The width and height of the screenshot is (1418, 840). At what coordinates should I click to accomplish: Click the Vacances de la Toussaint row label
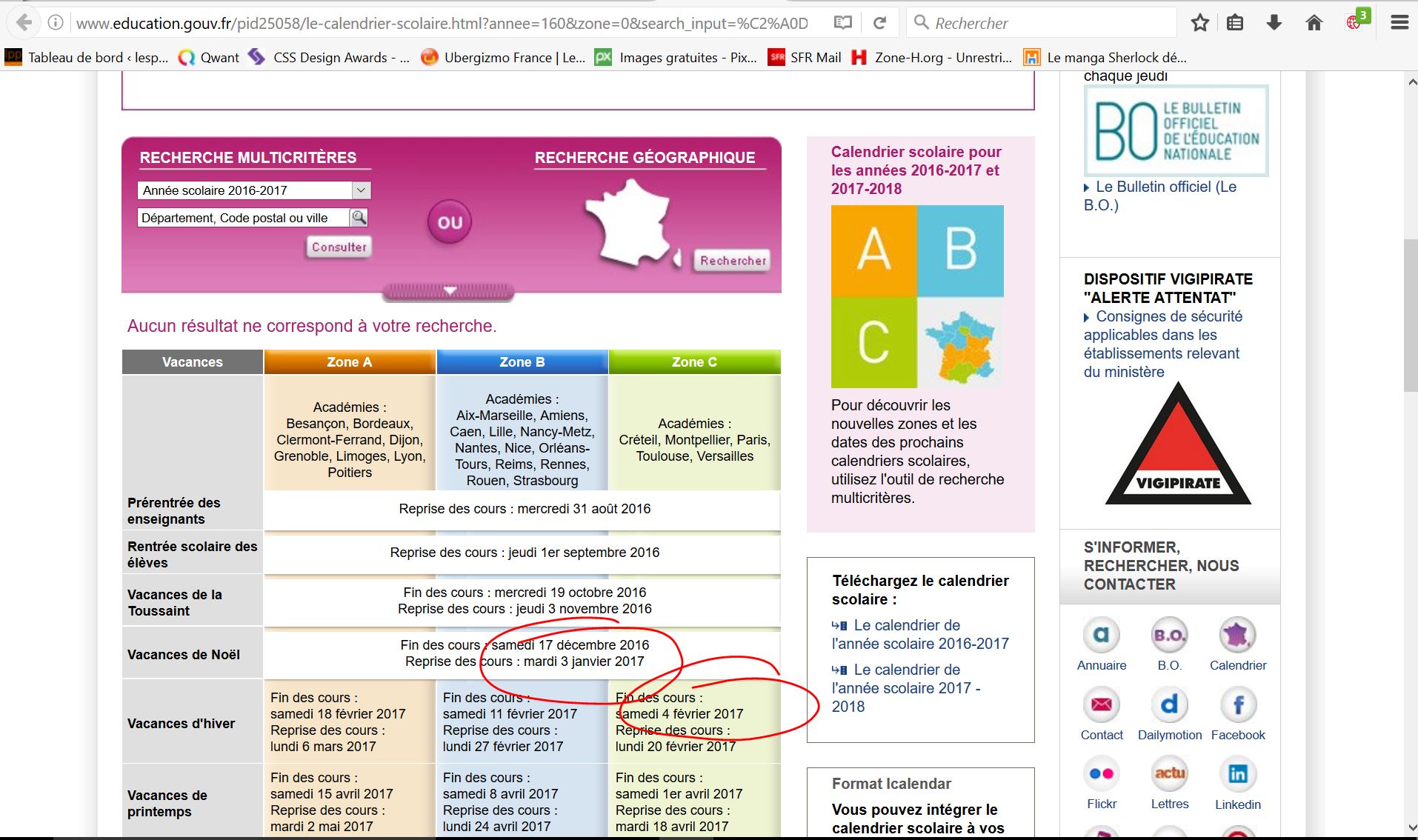[x=175, y=603]
